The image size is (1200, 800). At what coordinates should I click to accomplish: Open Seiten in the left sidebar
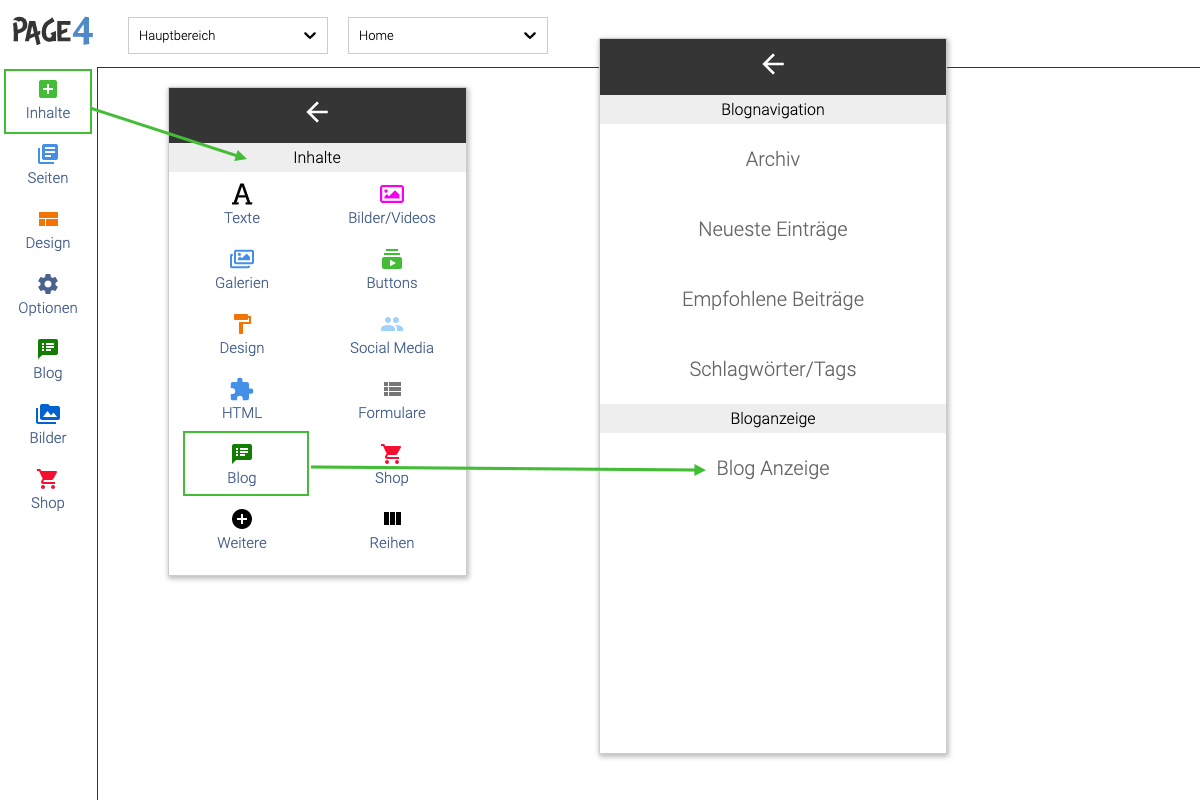[x=48, y=166]
